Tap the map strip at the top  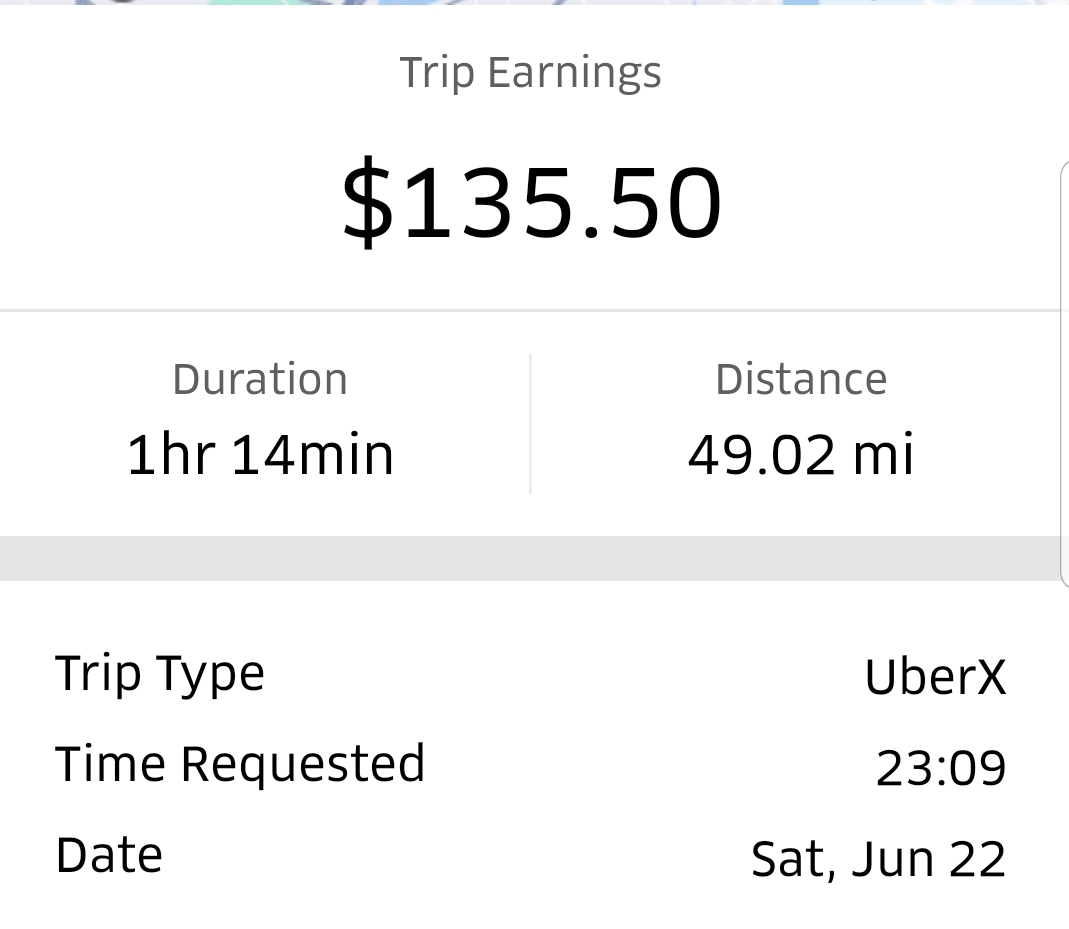[x=534, y=3]
